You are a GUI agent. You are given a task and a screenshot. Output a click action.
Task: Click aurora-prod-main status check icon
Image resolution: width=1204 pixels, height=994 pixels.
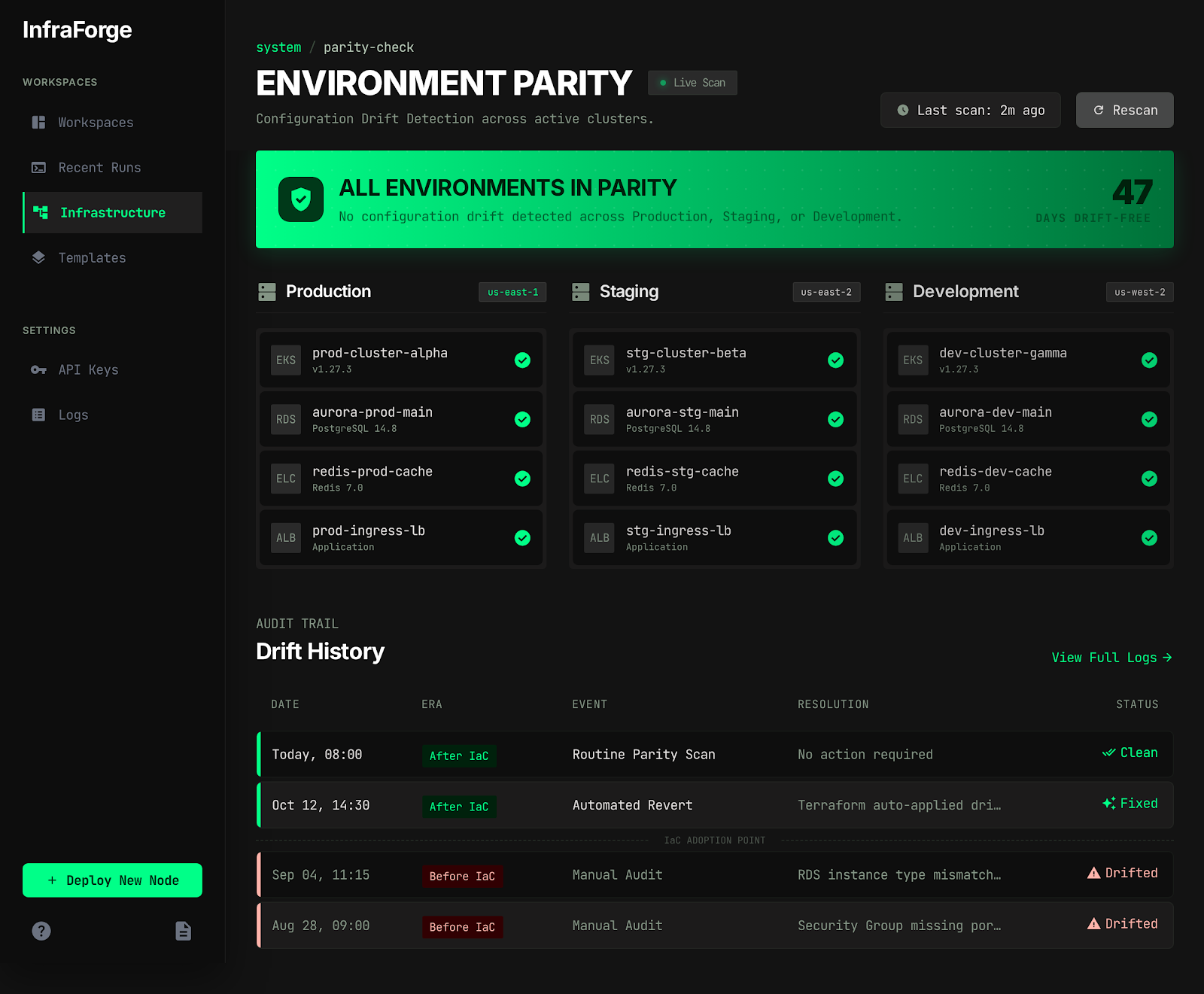(x=522, y=420)
